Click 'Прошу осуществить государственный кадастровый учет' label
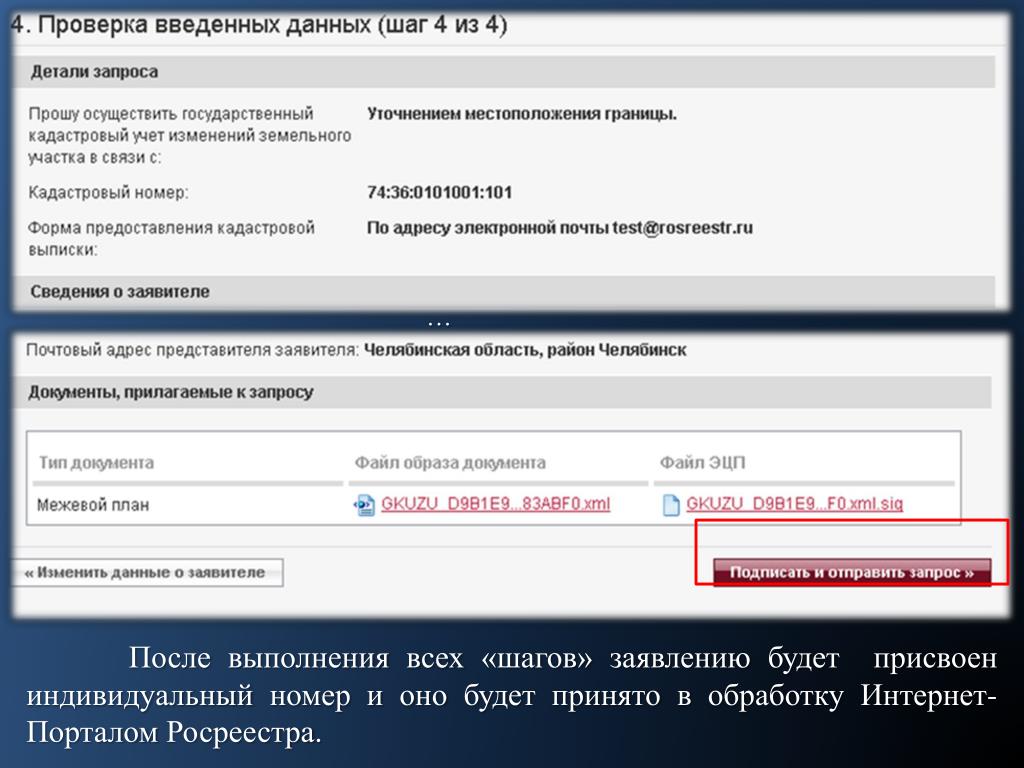1024x768 pixels. (x=189, y=135)
